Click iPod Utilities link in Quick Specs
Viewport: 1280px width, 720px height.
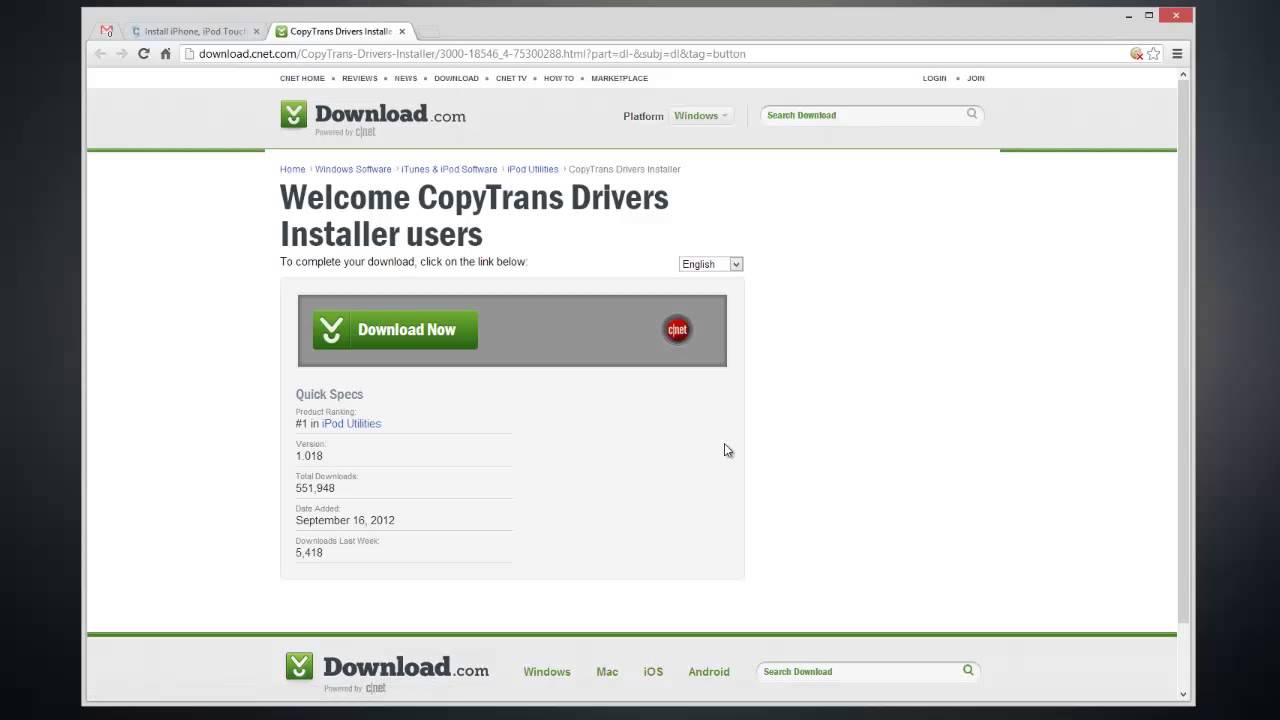pyautogui.click(x=351, y=424)
